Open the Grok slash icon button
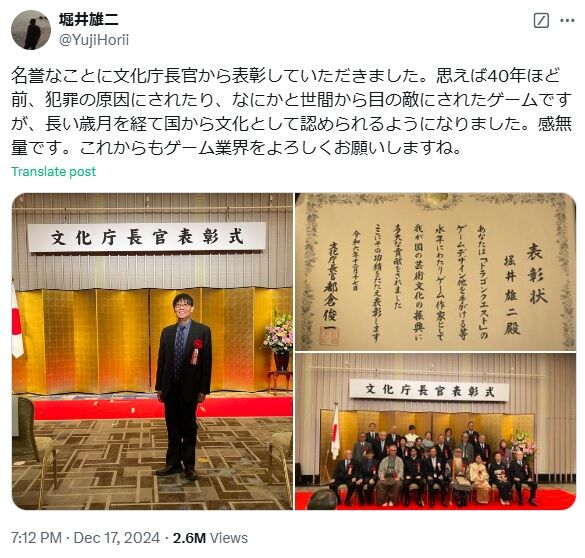 tap(541, 21)
